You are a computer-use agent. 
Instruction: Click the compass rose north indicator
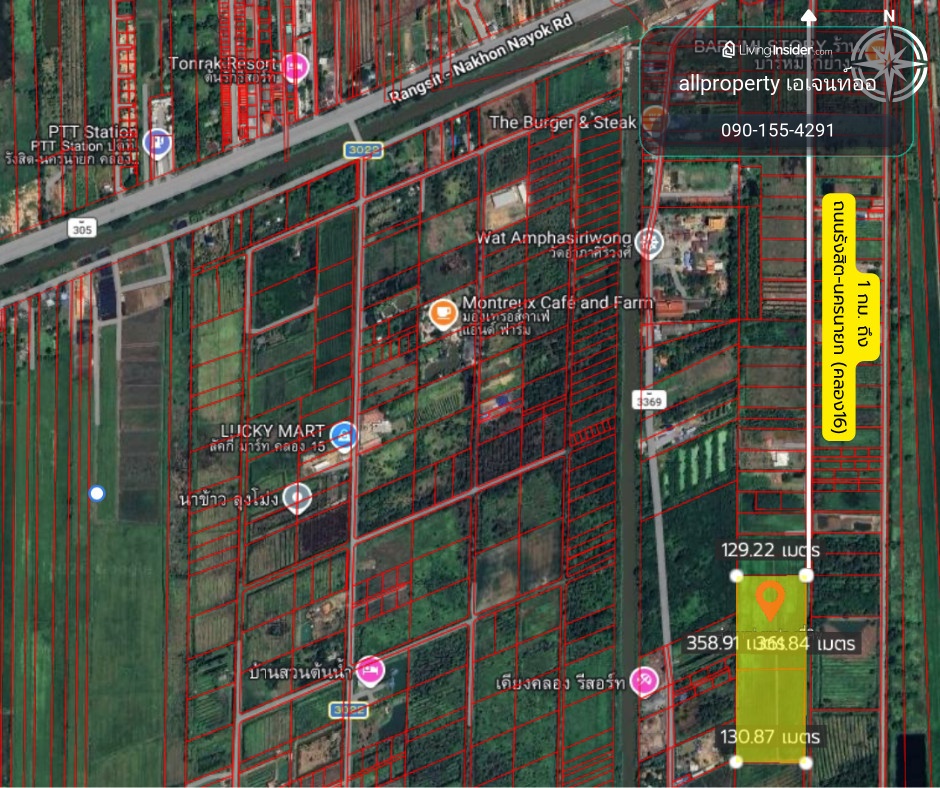[x=889, y=58]
